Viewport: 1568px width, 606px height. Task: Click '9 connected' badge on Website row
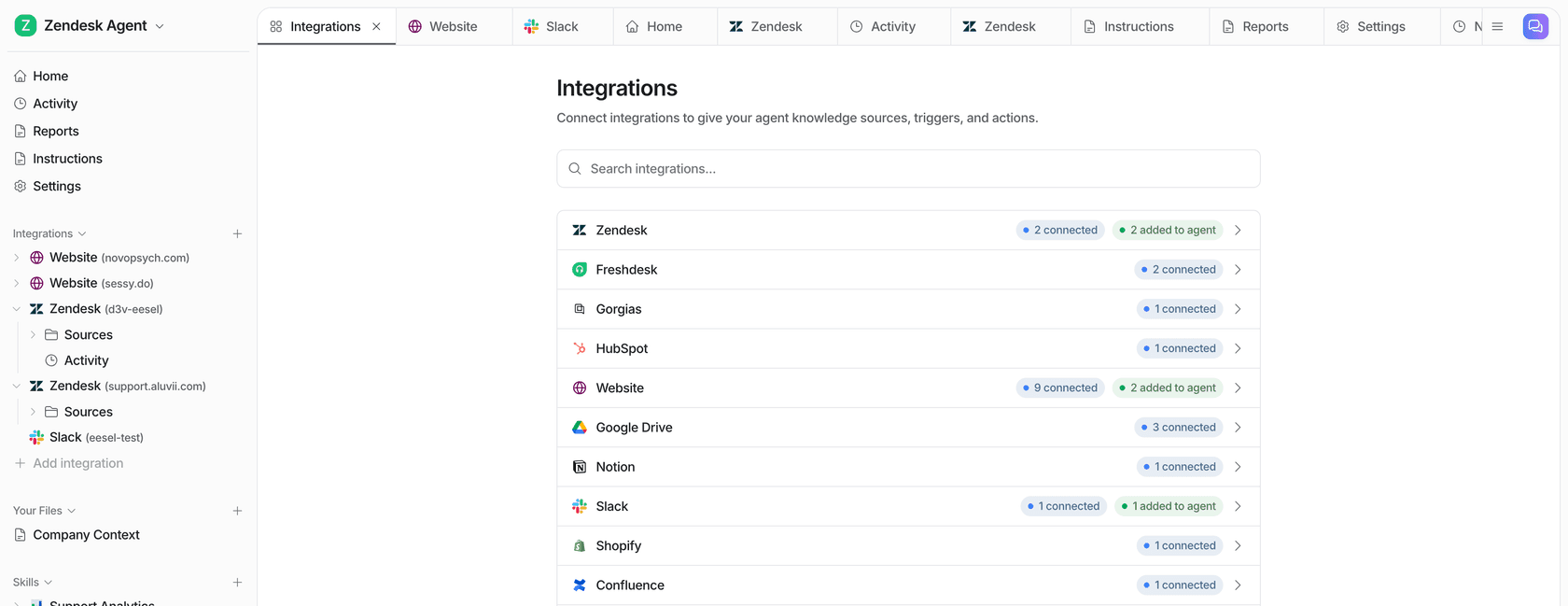1060,388
